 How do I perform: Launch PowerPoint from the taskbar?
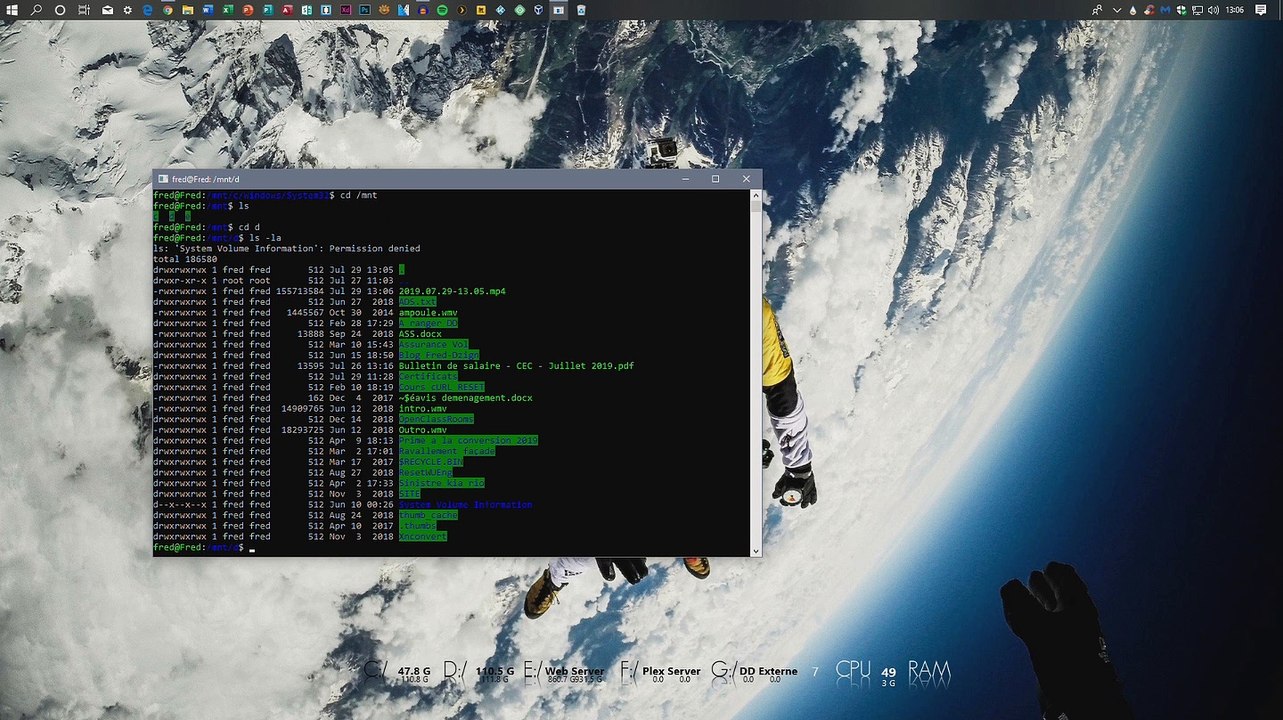click(x=248, y=10)
